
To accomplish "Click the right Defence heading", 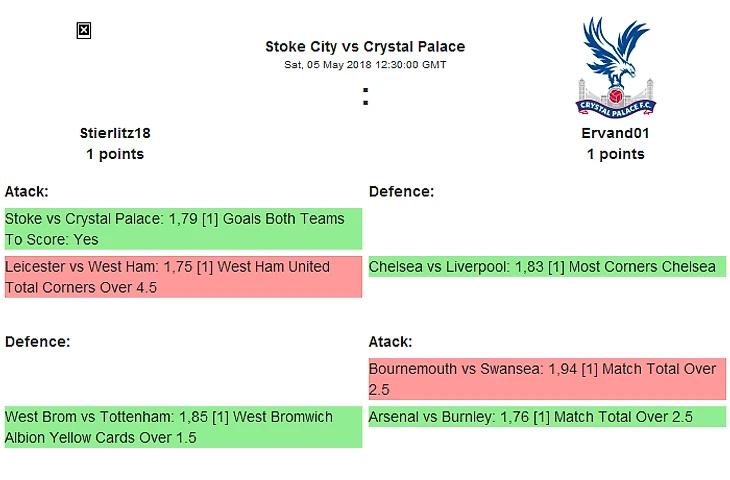I will [401, 191].
